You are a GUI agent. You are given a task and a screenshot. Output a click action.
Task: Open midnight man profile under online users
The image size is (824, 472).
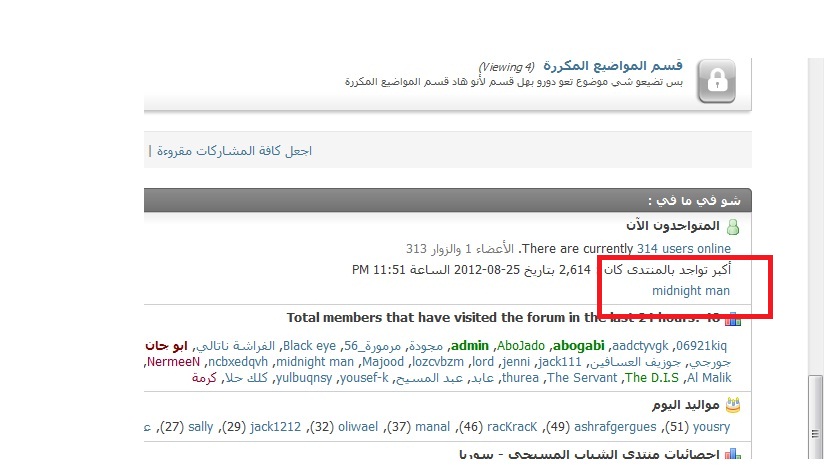[x=691, y=291]
